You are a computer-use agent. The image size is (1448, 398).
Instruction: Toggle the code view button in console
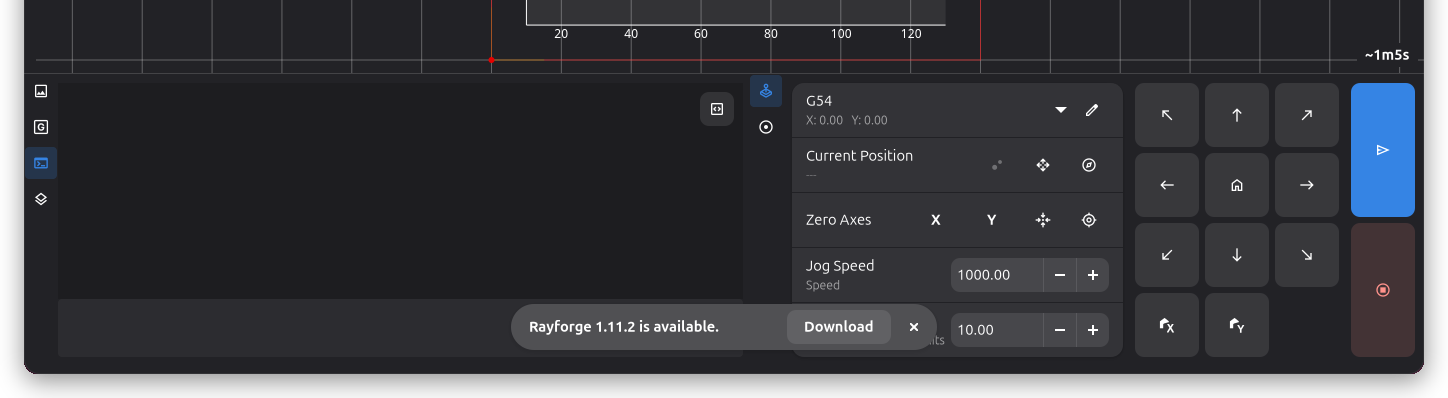(x=717, y=109)
